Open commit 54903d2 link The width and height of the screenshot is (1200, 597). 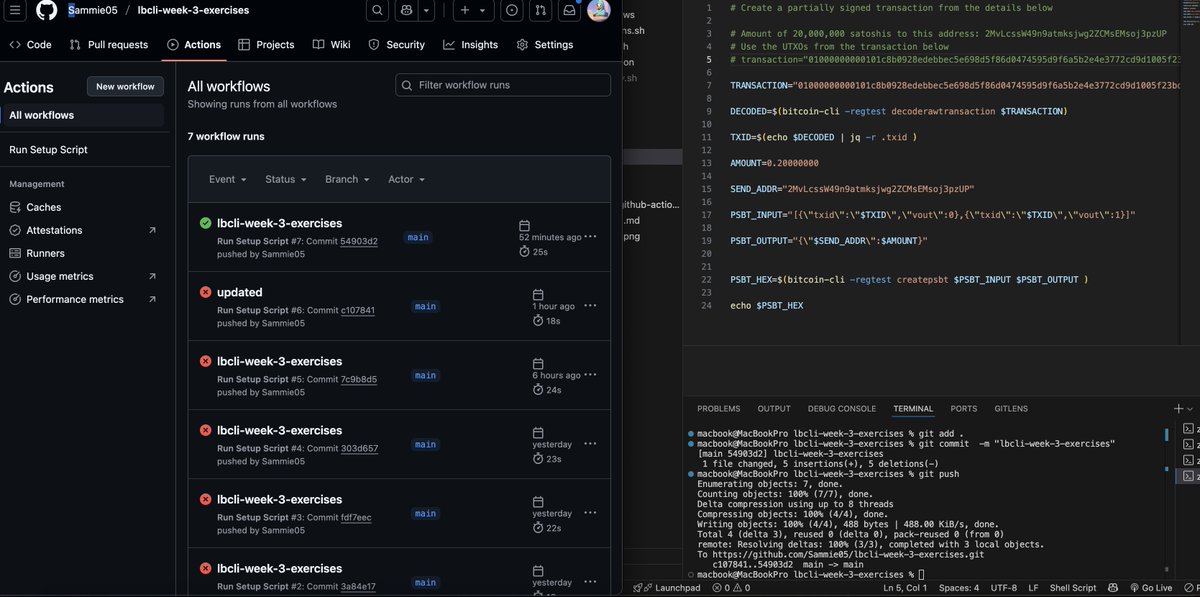359,241
